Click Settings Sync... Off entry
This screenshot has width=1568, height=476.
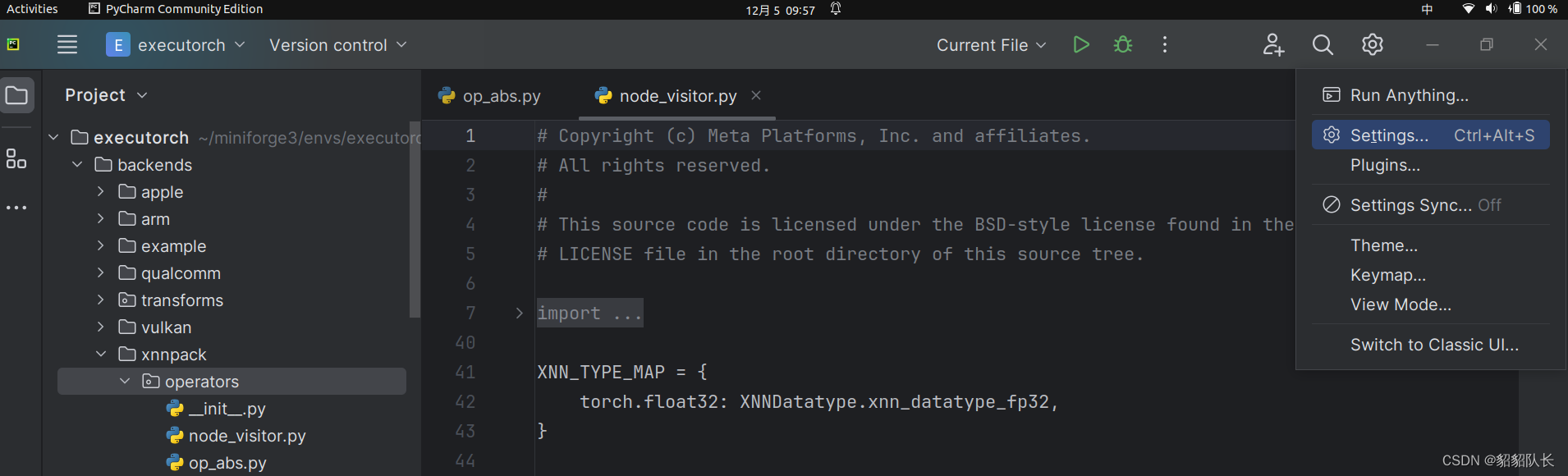click(x=1430, y=205)
